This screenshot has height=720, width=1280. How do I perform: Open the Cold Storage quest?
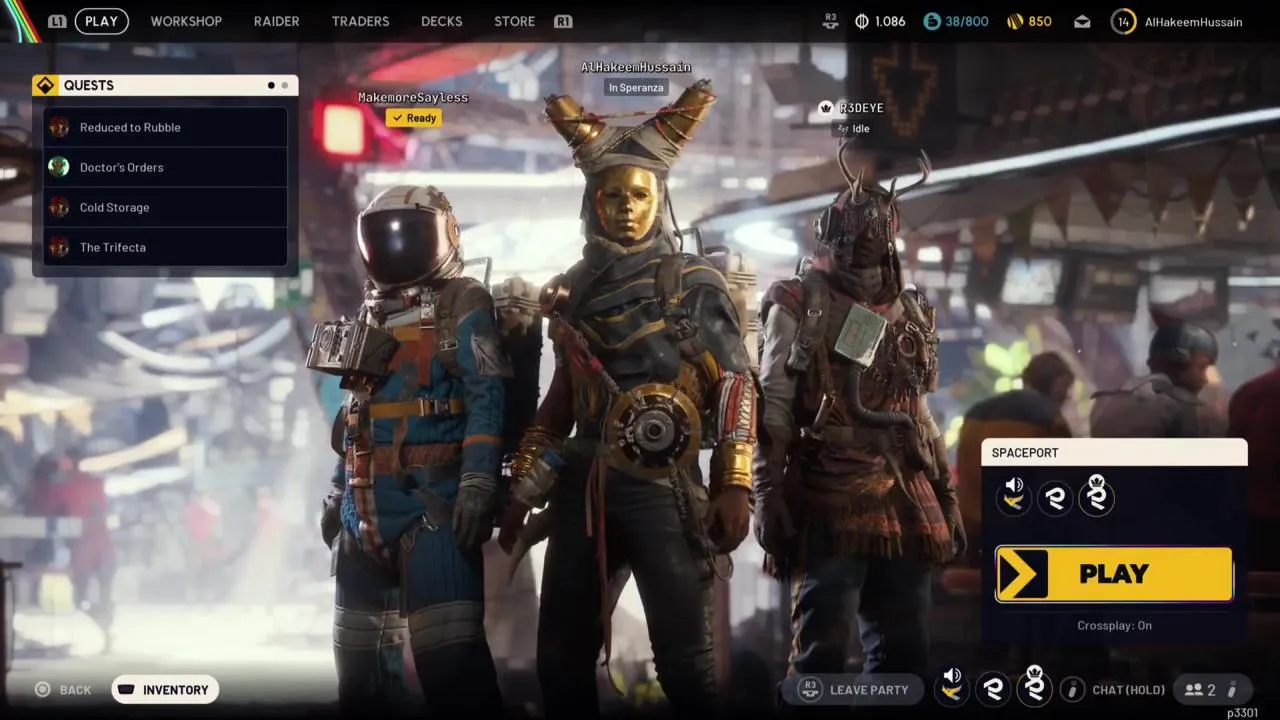coord(165,207)
